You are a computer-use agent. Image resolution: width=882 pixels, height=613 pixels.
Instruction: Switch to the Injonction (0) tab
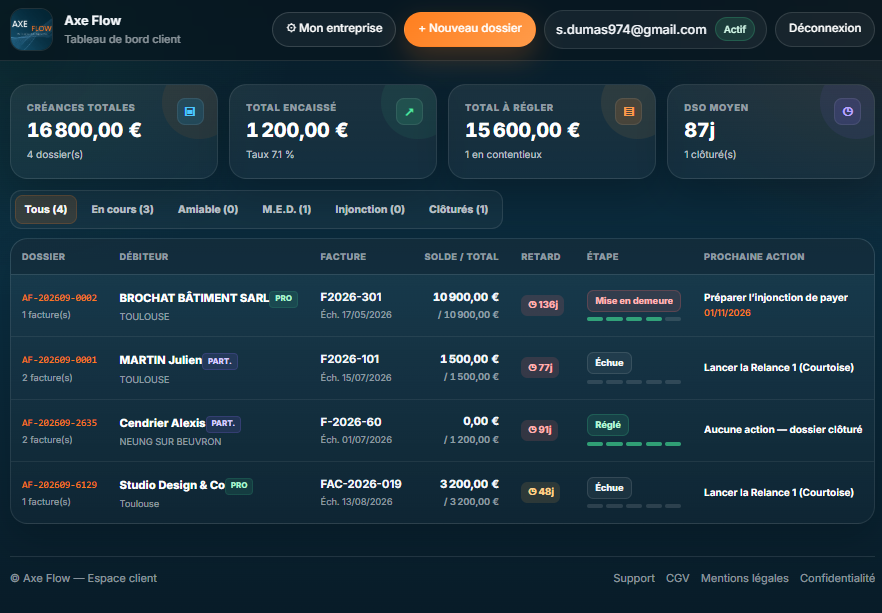point(370,209)
